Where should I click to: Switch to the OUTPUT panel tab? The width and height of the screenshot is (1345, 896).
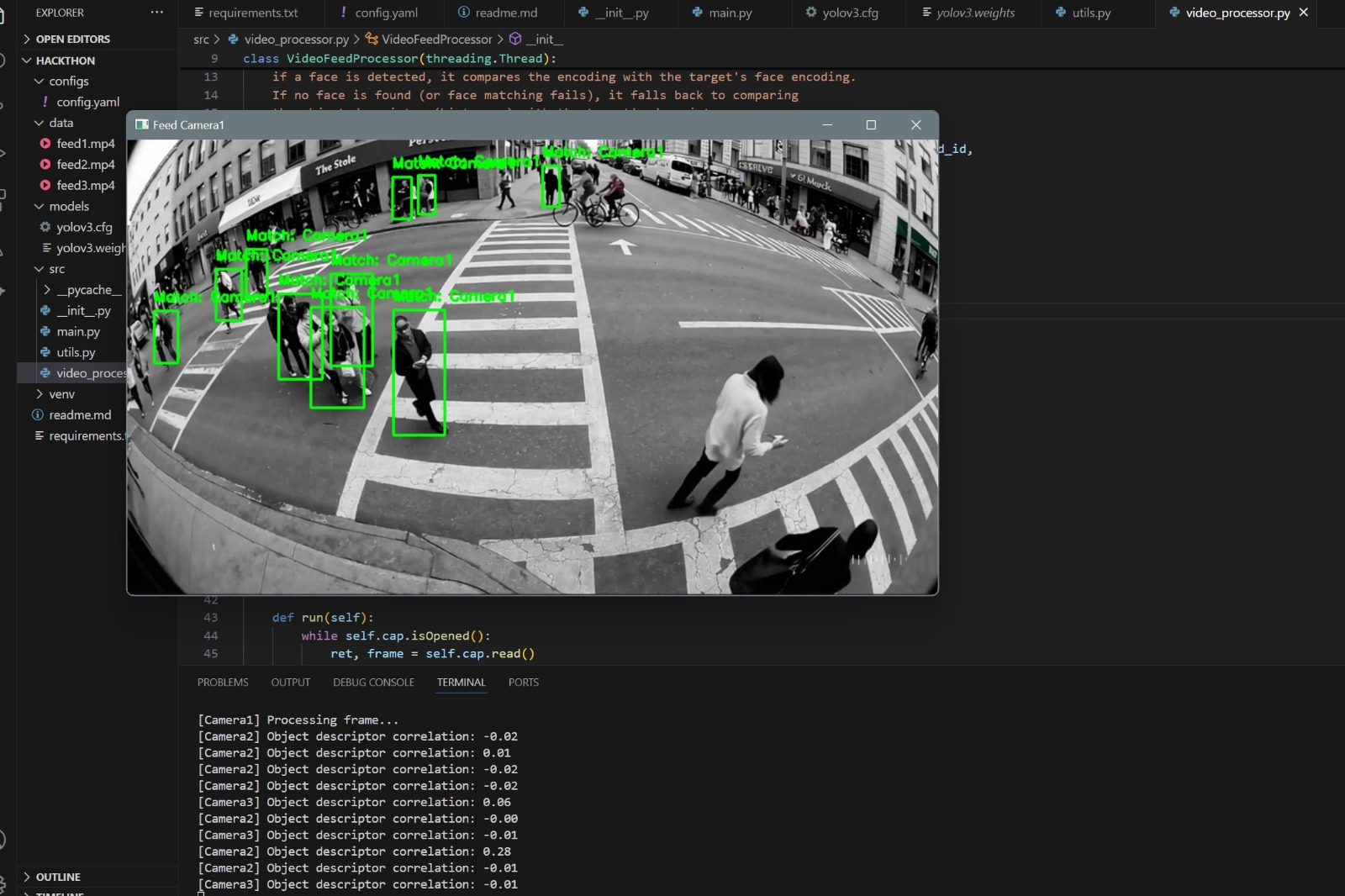click(290, 682)
